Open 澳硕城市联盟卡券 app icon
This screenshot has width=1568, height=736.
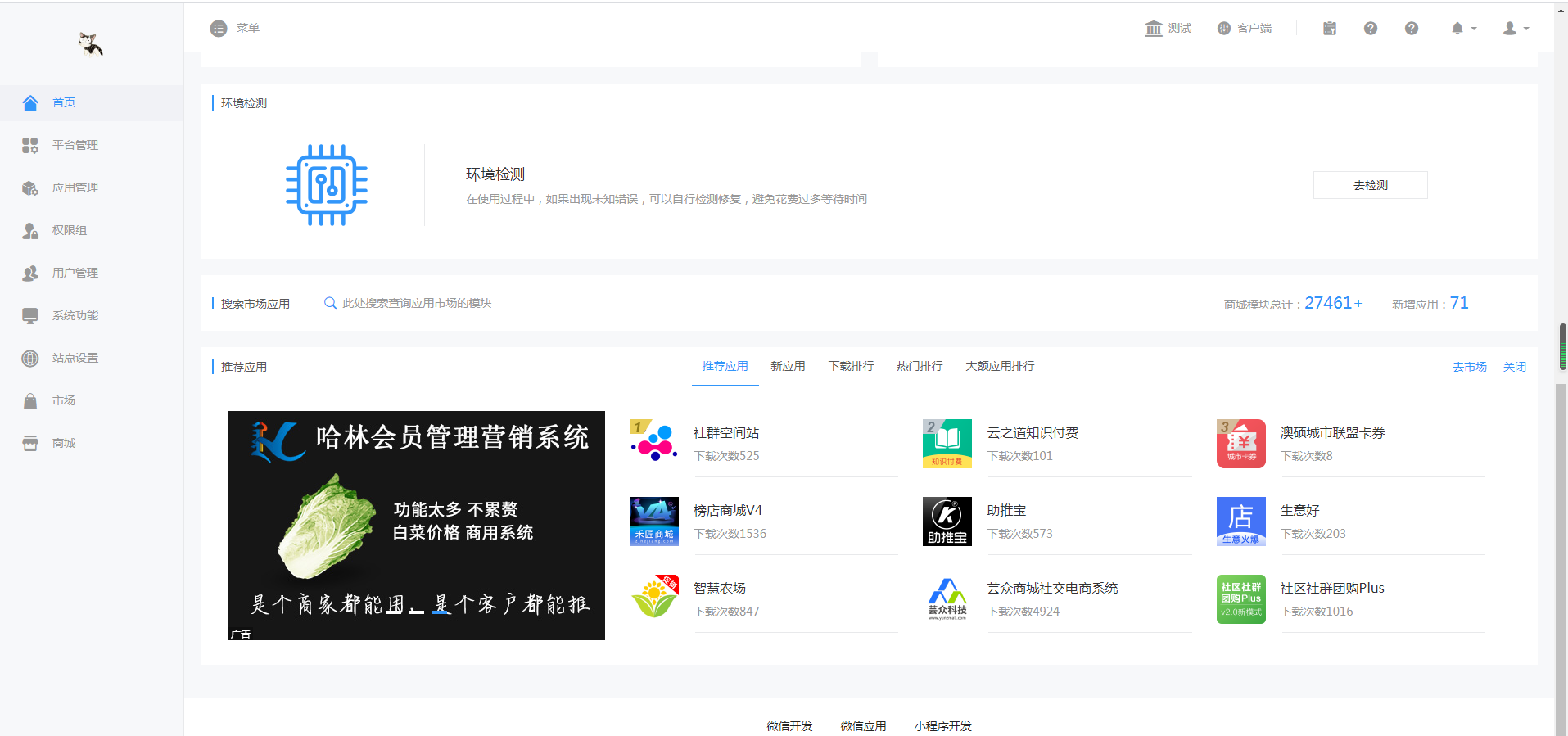1241,444
